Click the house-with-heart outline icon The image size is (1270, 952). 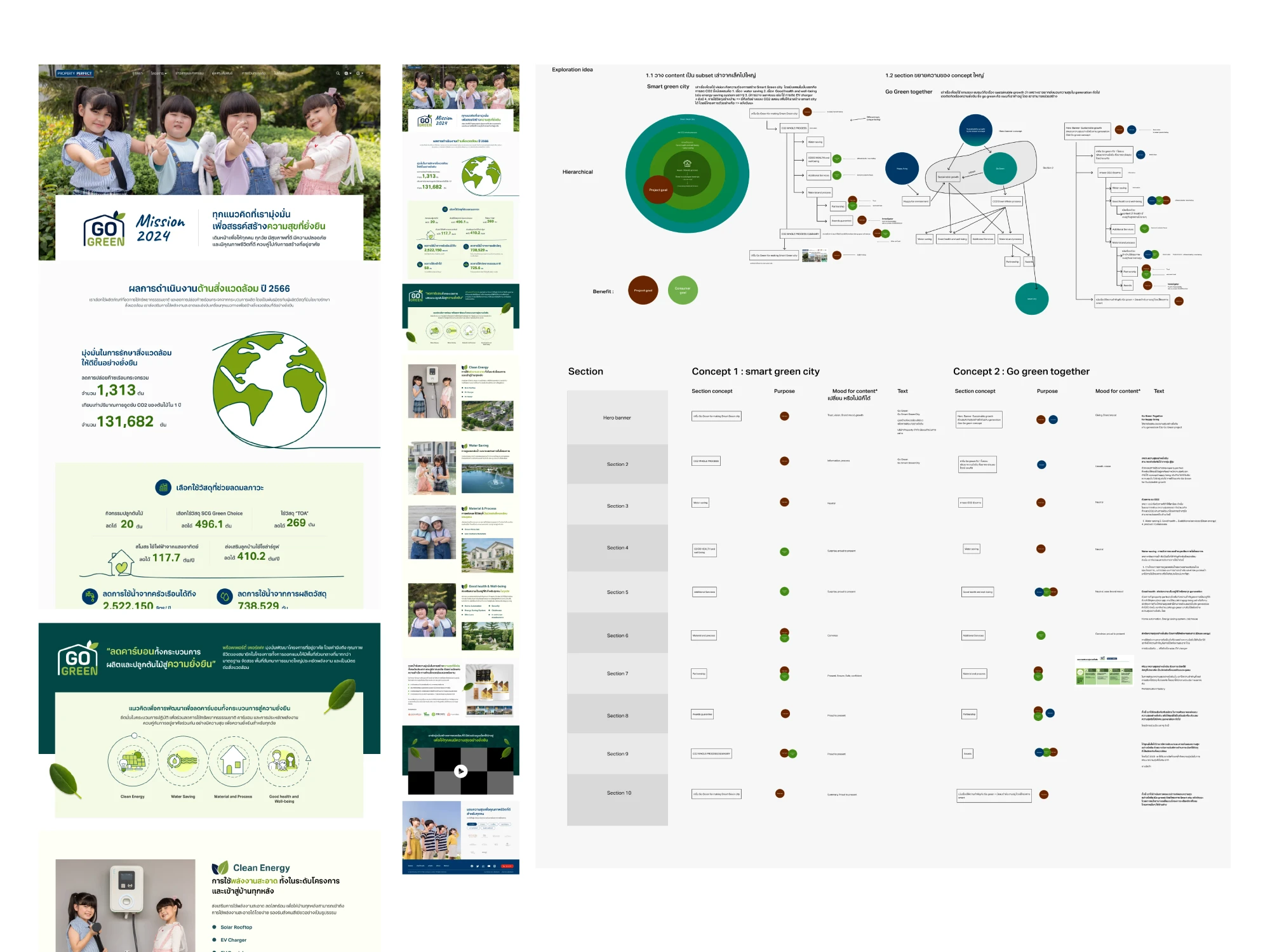[121, 564]
